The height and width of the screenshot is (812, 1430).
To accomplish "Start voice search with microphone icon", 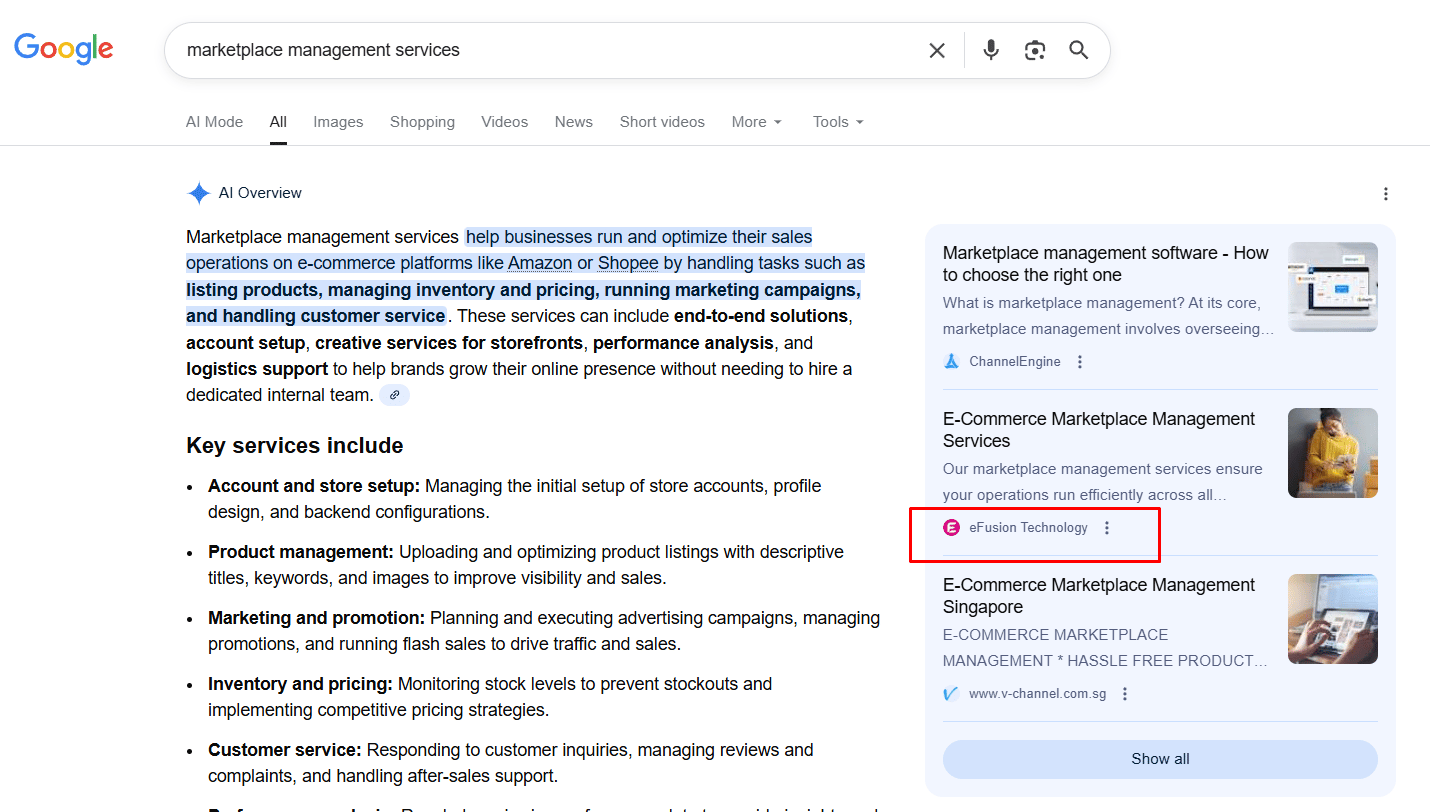I will point(990,50).
